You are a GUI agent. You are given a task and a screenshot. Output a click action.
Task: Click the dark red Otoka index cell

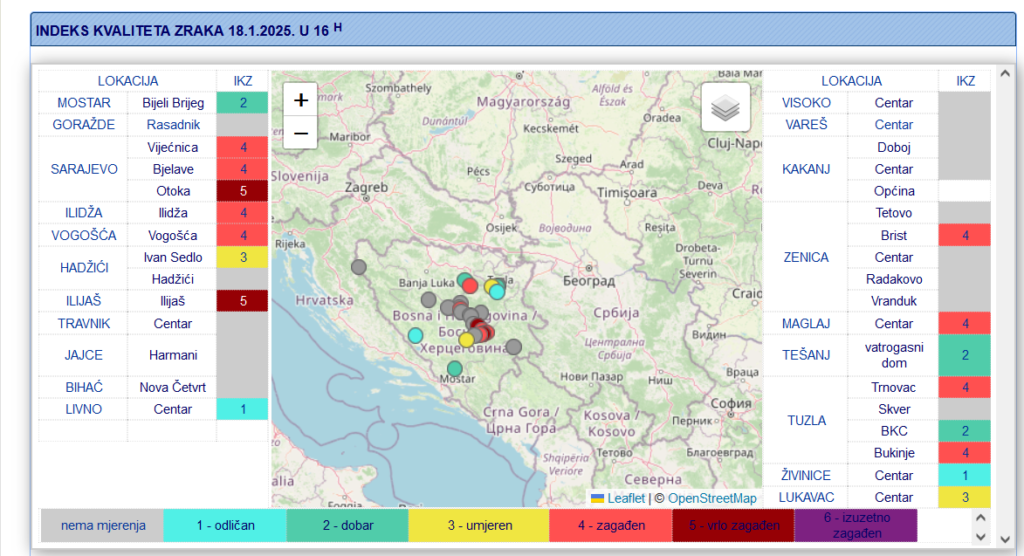click(242, 191)
